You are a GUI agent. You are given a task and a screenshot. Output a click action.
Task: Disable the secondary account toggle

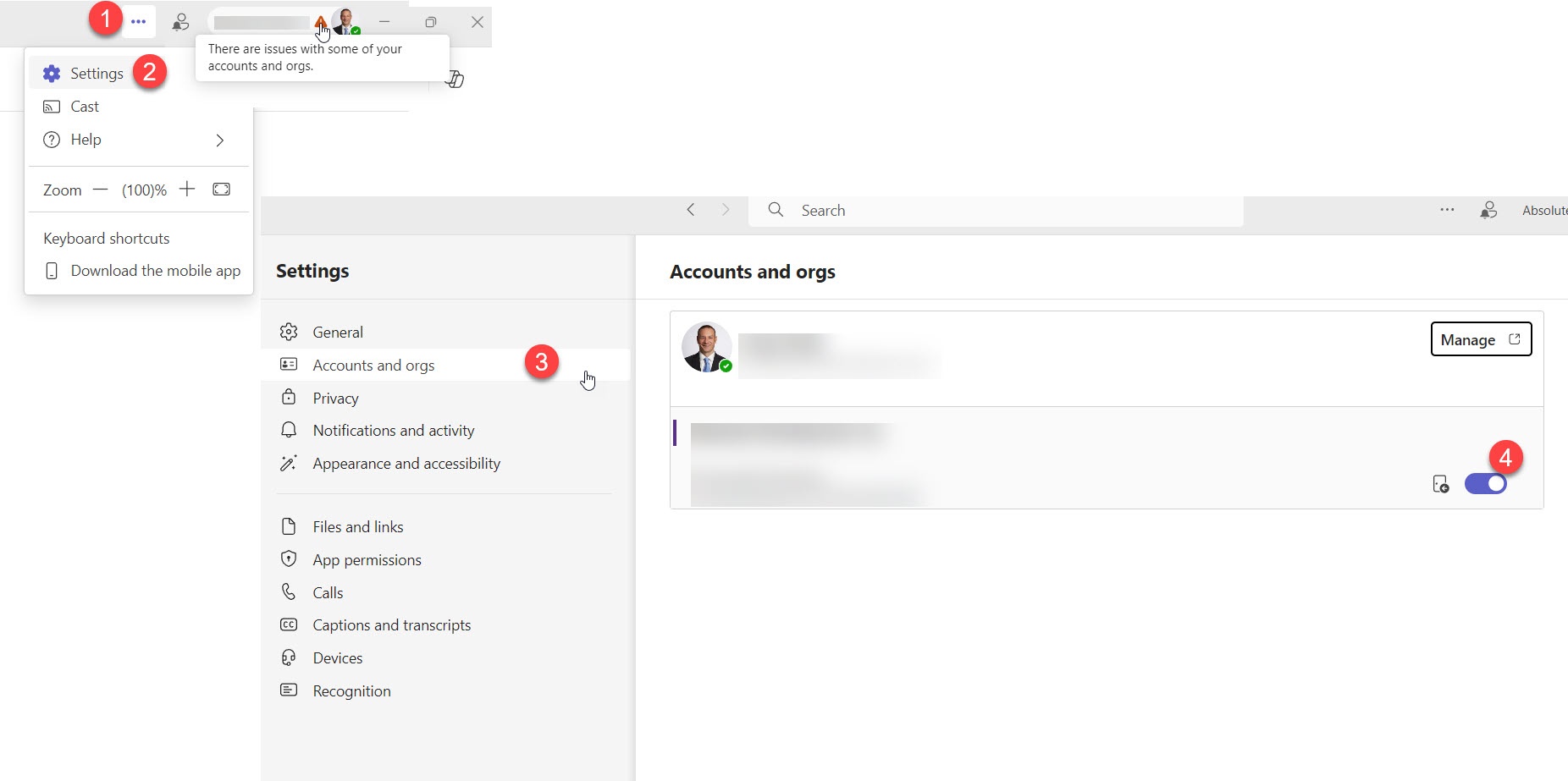click(x=1486, y=483)
